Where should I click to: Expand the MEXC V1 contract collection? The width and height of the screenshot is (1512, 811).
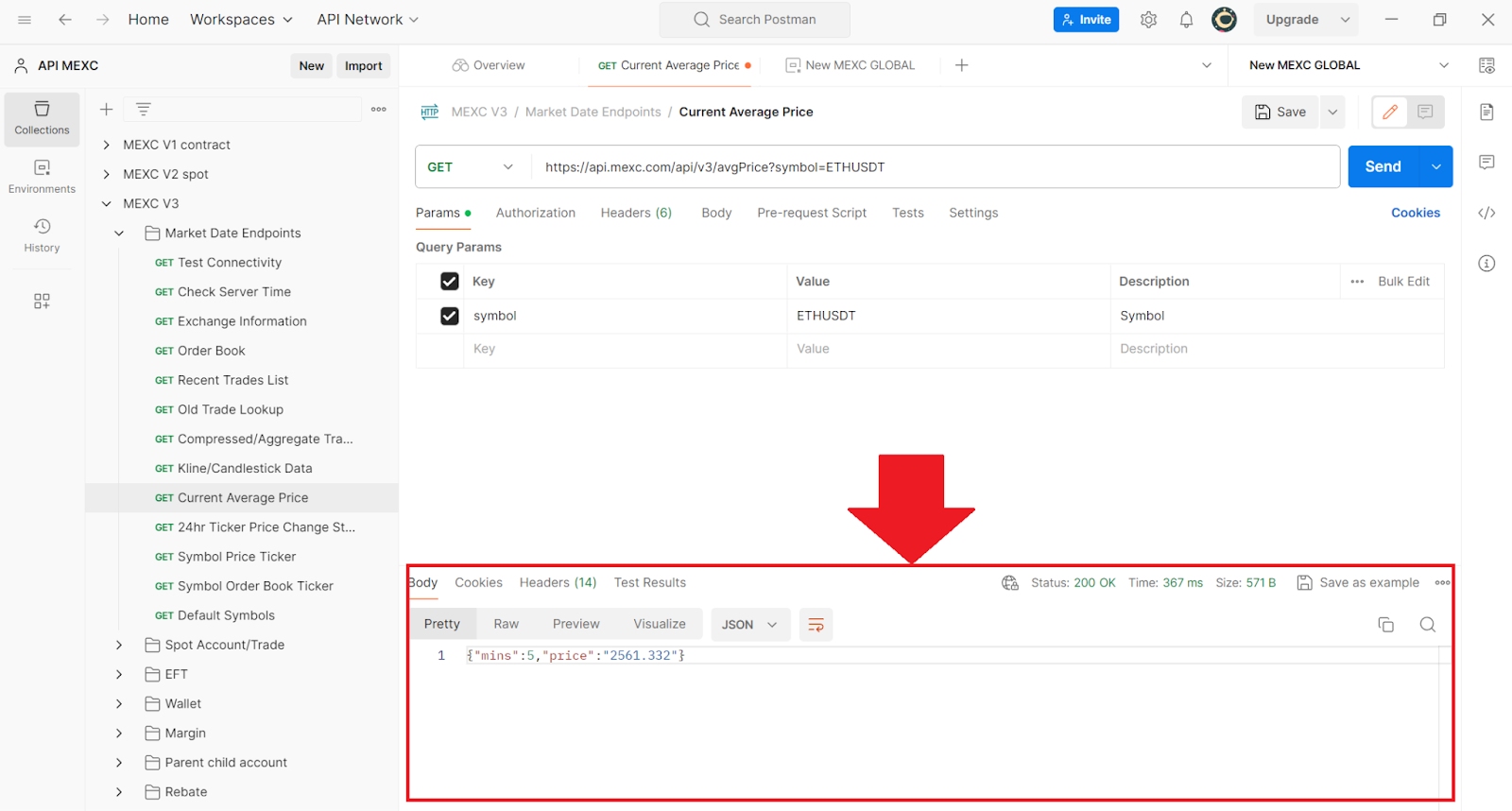[x=107, y=145]
